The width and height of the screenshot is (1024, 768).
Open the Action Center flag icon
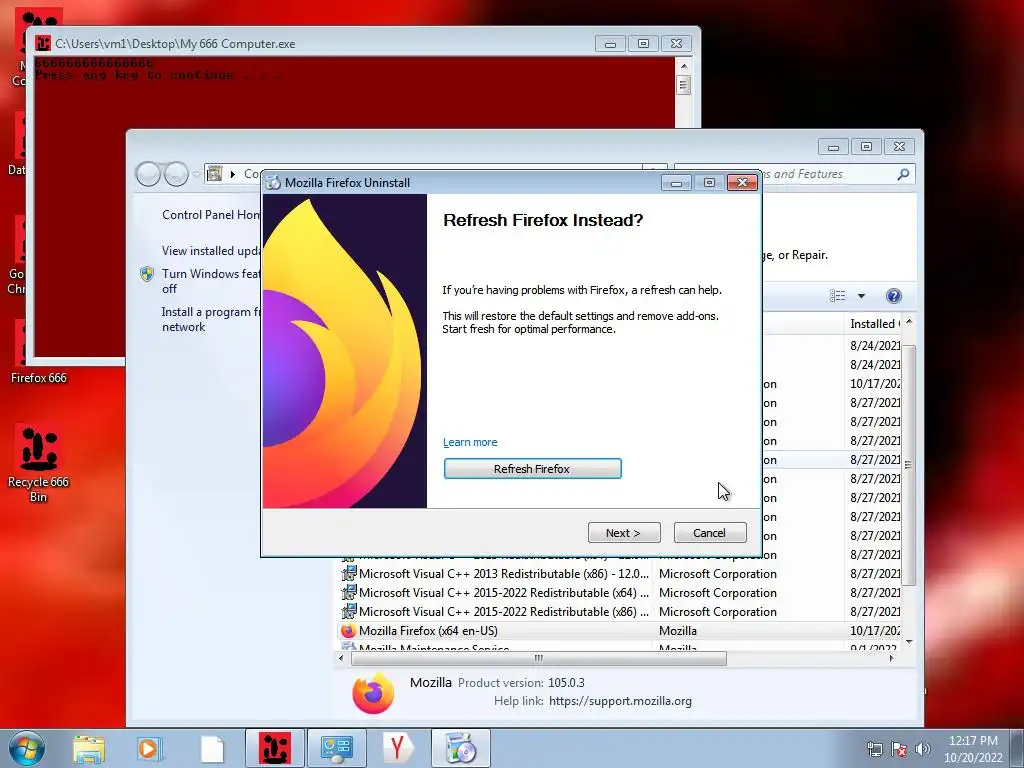pyautogui.click(x=899, y=749)
